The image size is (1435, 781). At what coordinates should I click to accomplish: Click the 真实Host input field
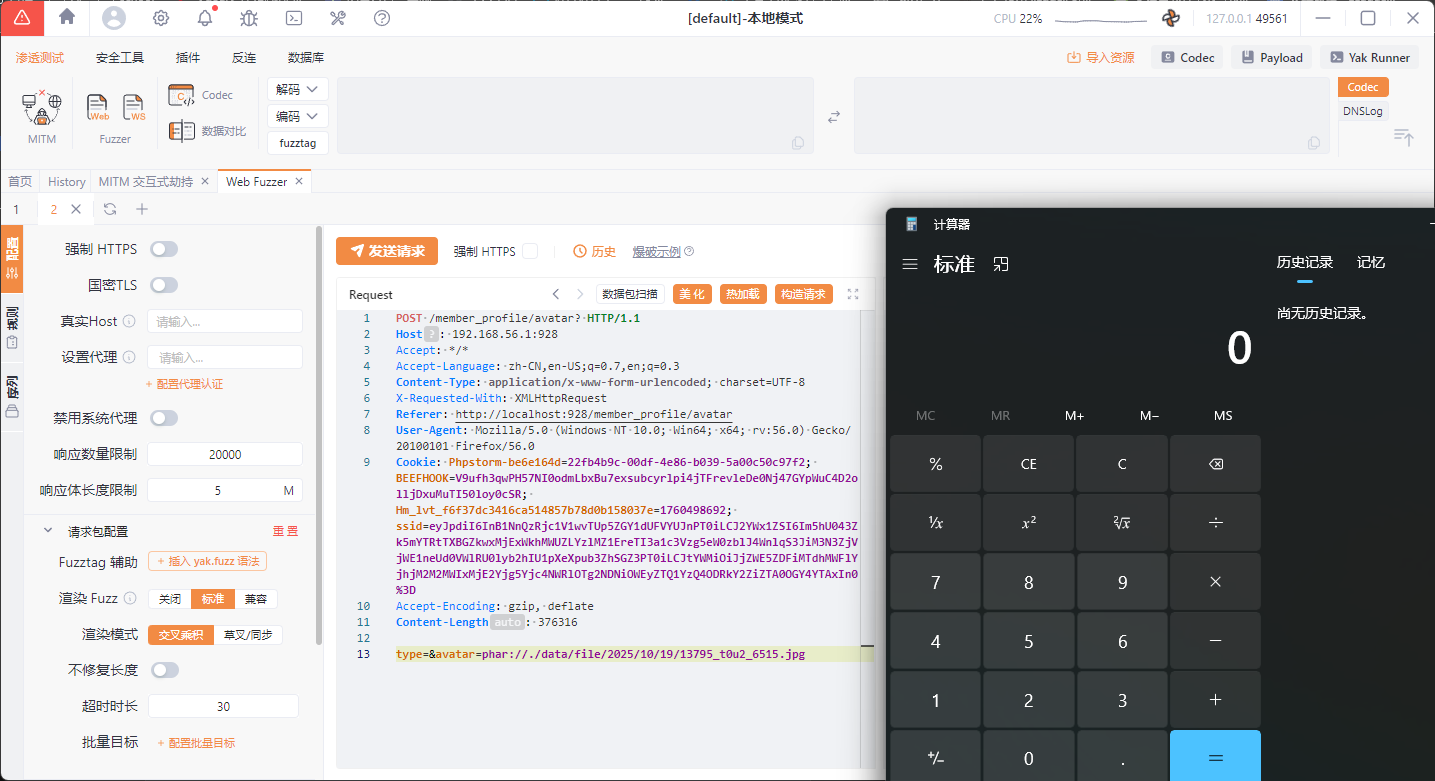click(225, 321)
